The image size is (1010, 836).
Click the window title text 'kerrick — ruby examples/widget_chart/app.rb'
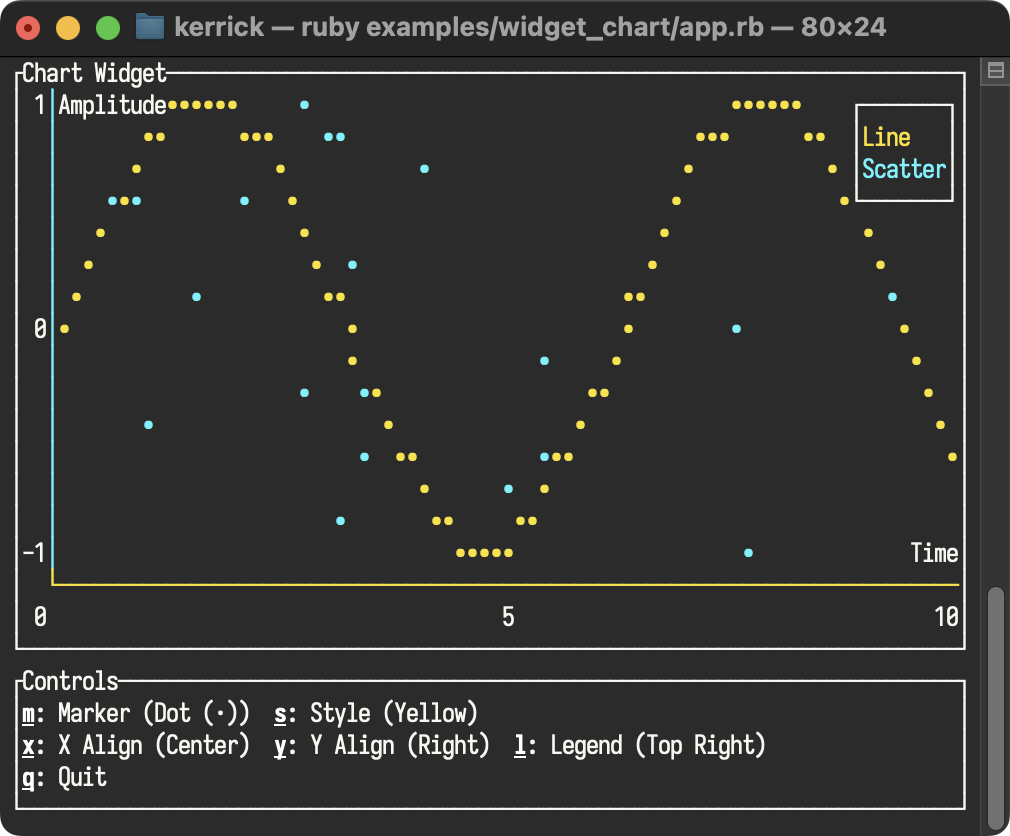[x=469, y=28]
